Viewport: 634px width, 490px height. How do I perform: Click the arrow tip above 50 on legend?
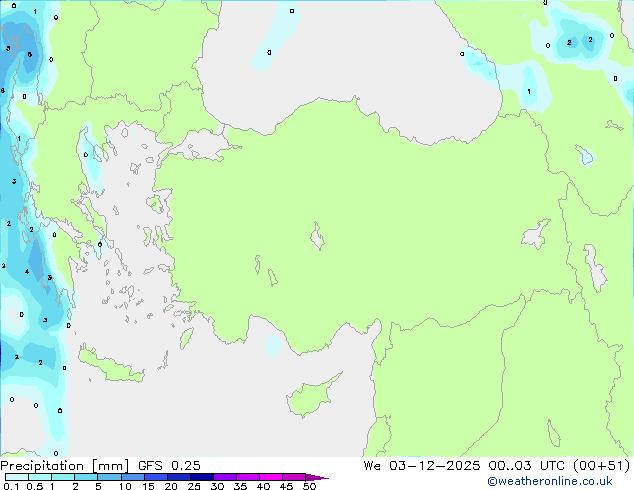click(x=317, y=477)
